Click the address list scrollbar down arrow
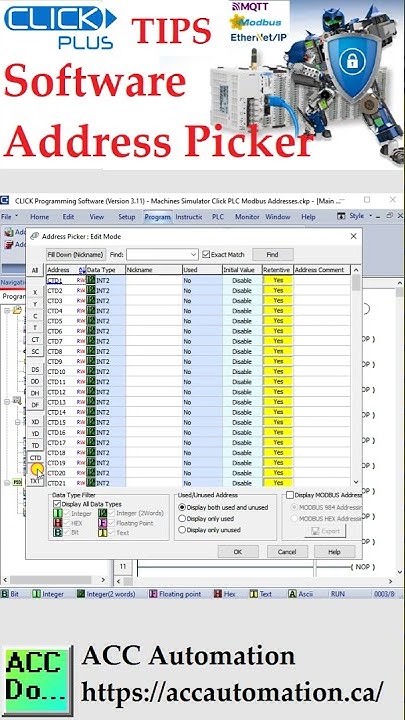The height and width of the screenshot is (720, 405). point(356,482)
